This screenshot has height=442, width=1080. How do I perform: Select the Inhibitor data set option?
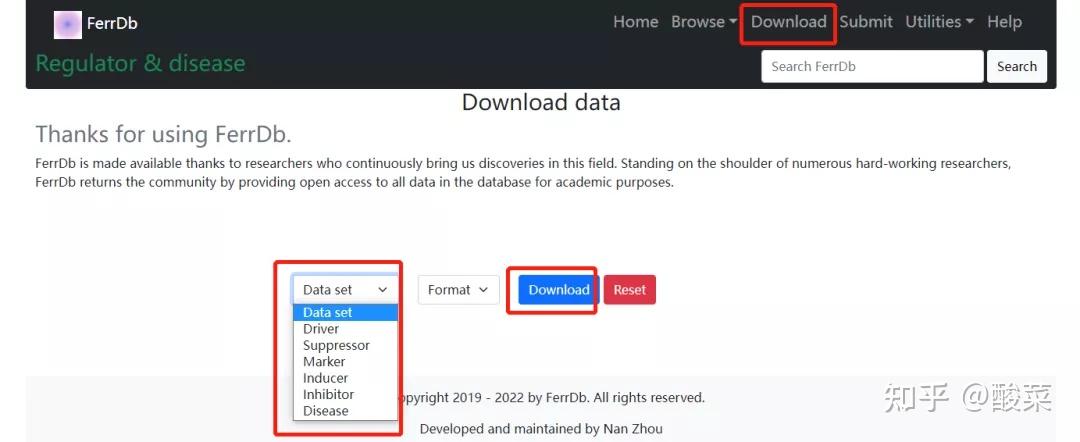click(x=328, y=394)
